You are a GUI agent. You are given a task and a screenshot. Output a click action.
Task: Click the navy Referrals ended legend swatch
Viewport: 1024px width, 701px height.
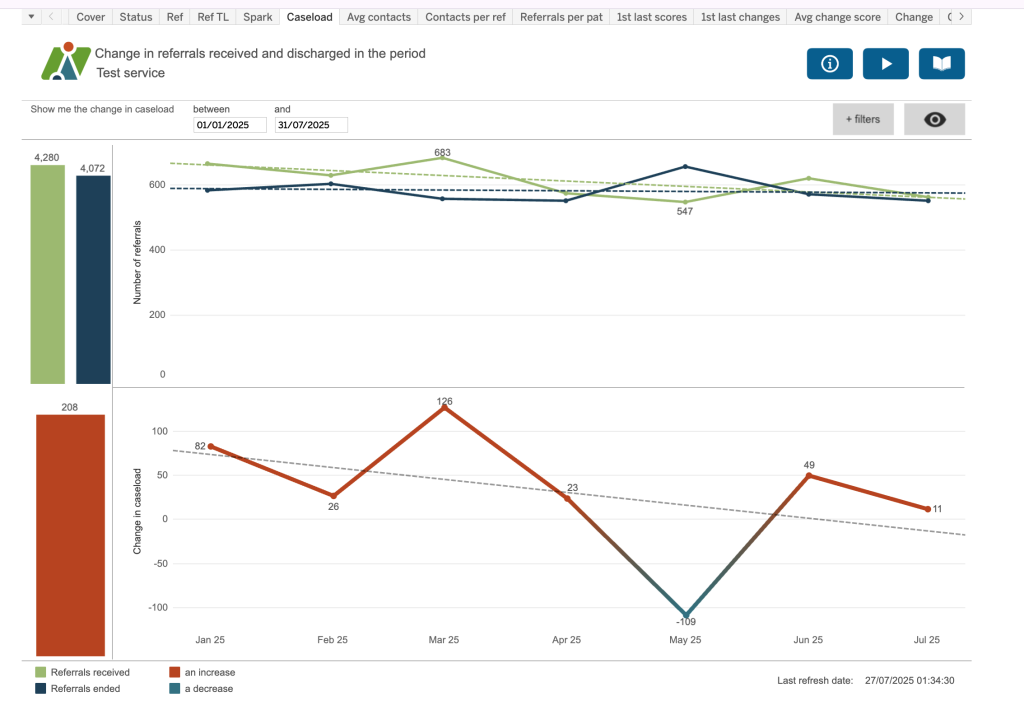click(41, 688)
